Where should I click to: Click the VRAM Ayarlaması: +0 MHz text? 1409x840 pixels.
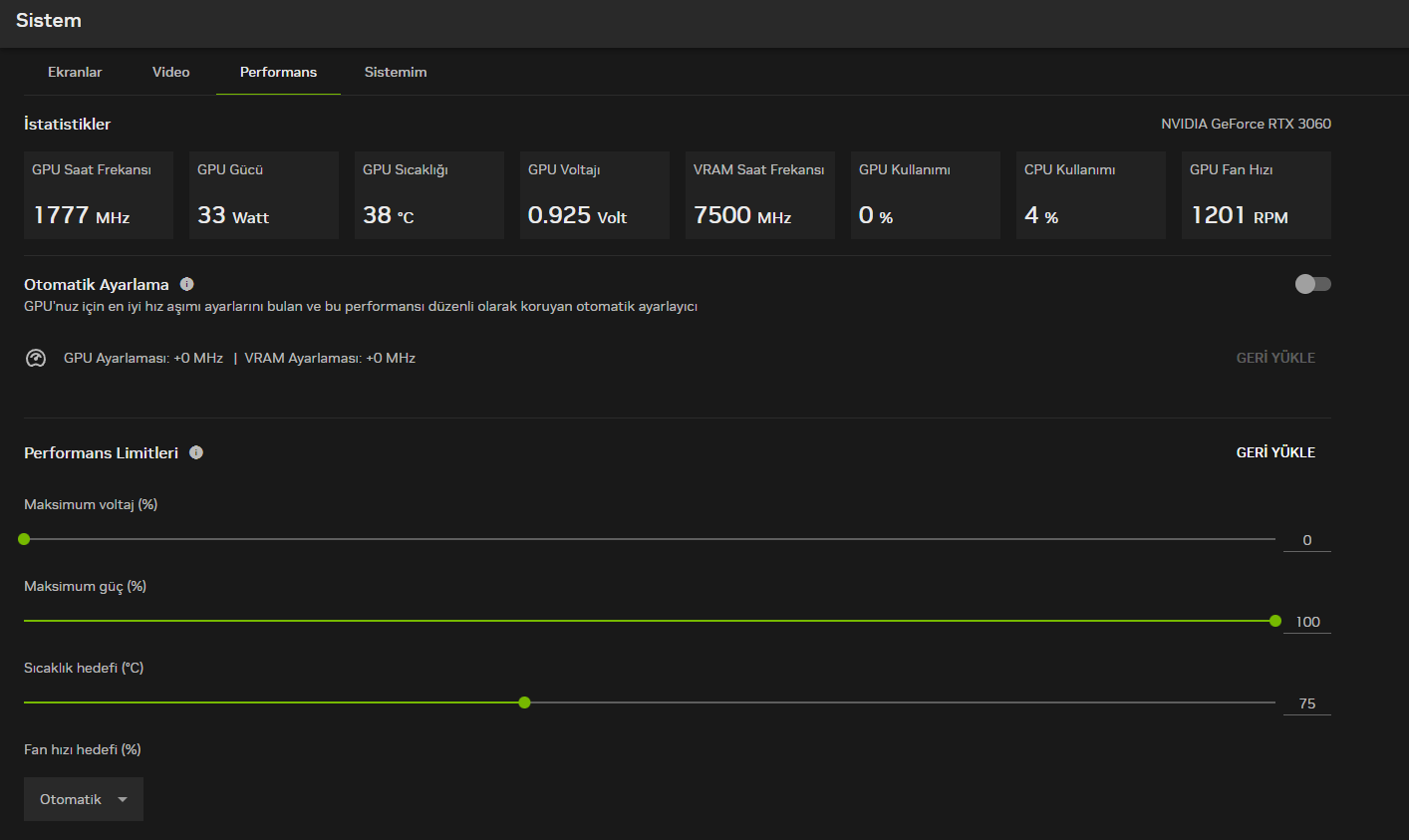[330, 358]
